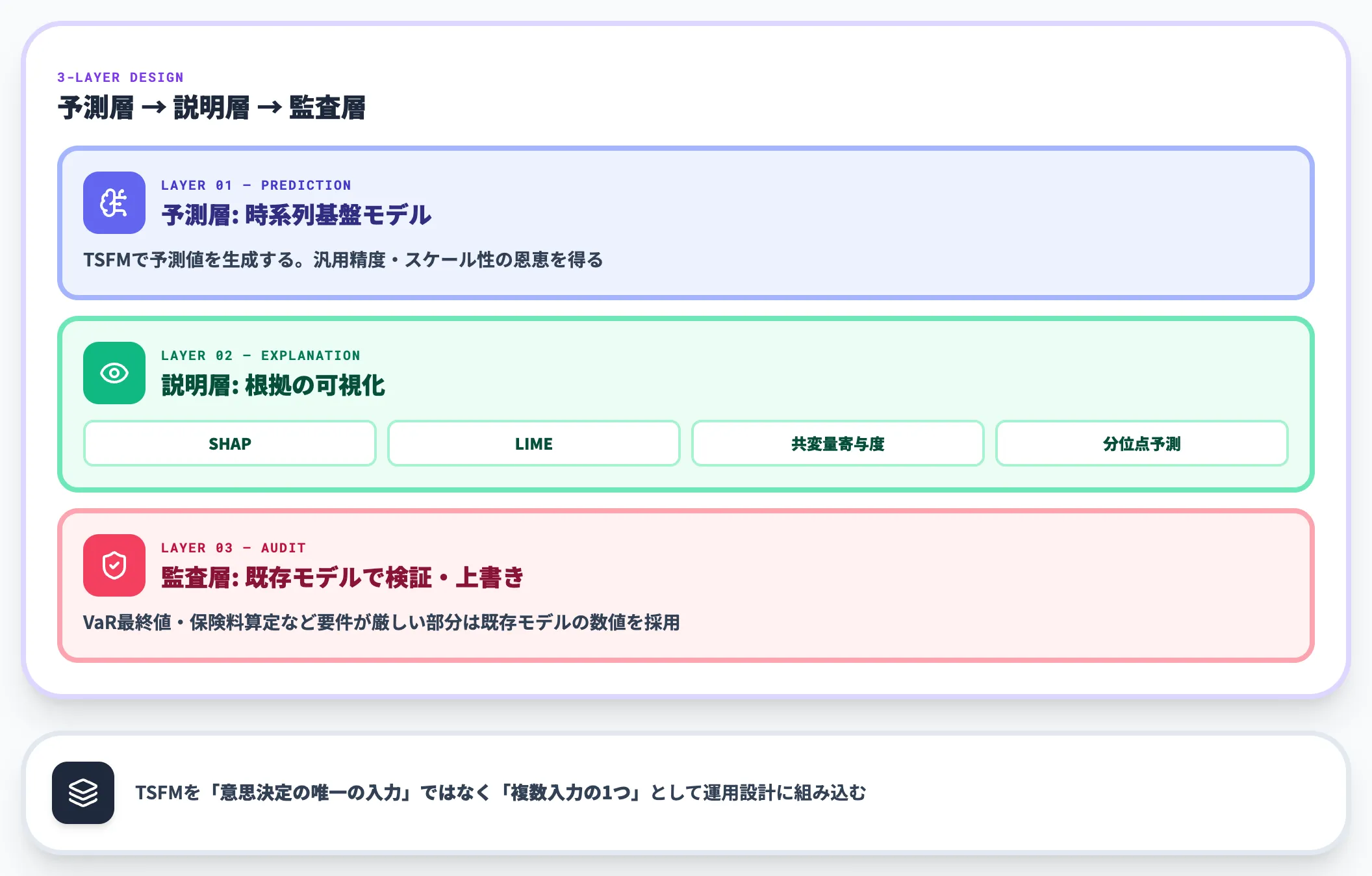Select the 共変量寄与度 chip

pyautogui.click(x=838, y=443)
